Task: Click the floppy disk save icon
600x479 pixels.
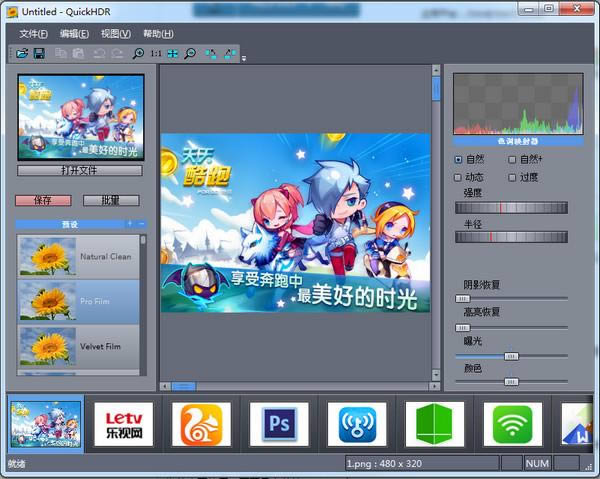Action: pyautogui.click(x=39, y=53)
